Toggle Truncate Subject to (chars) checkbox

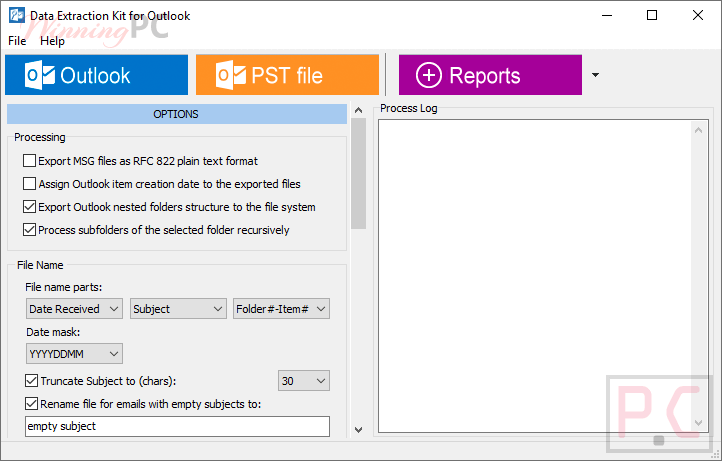[31, 381]
